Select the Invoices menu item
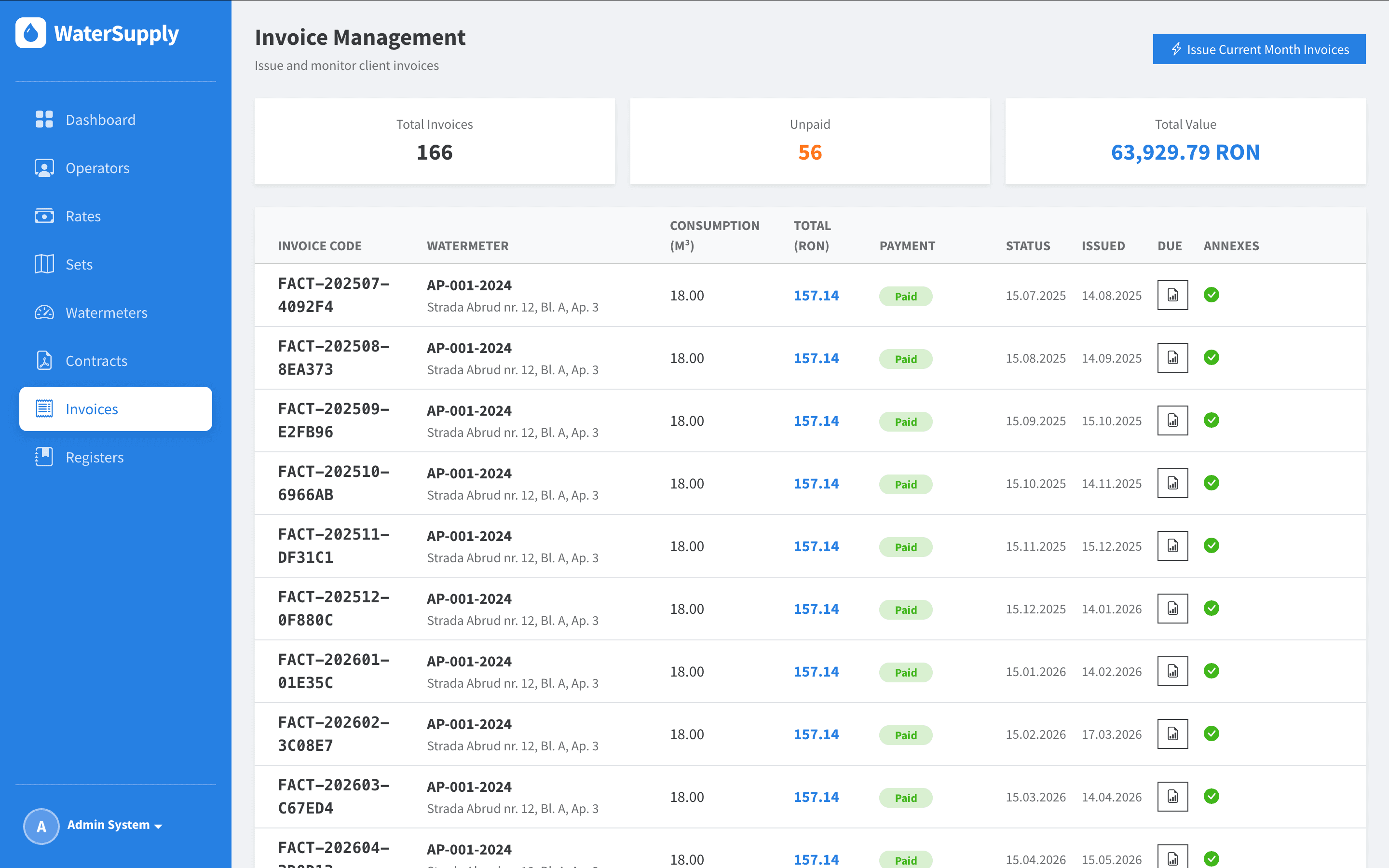 115,409
